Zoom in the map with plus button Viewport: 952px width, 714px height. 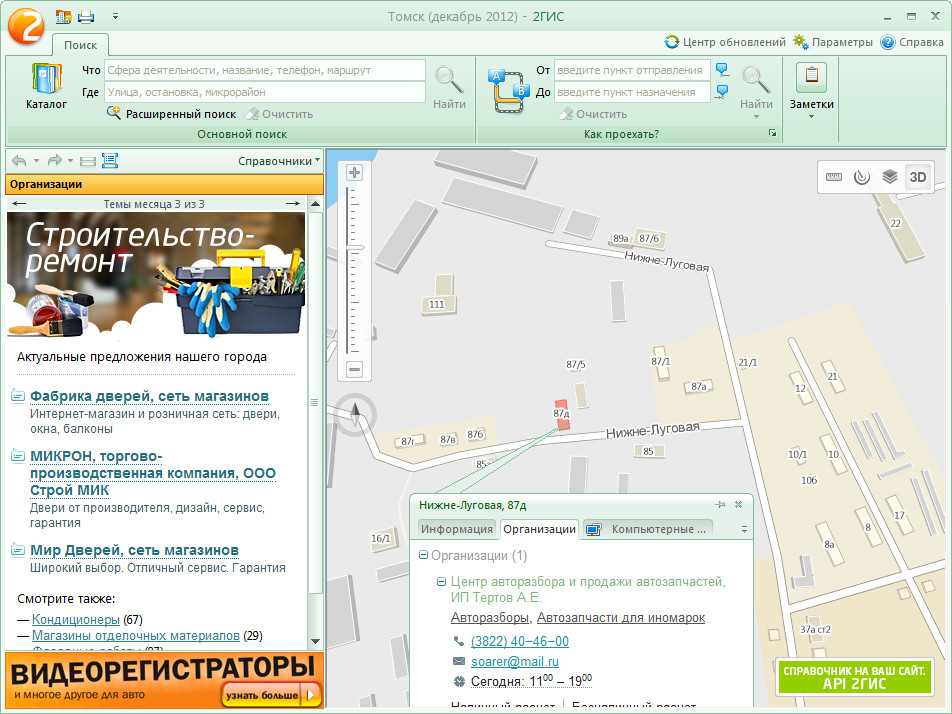tap(355, 172)
